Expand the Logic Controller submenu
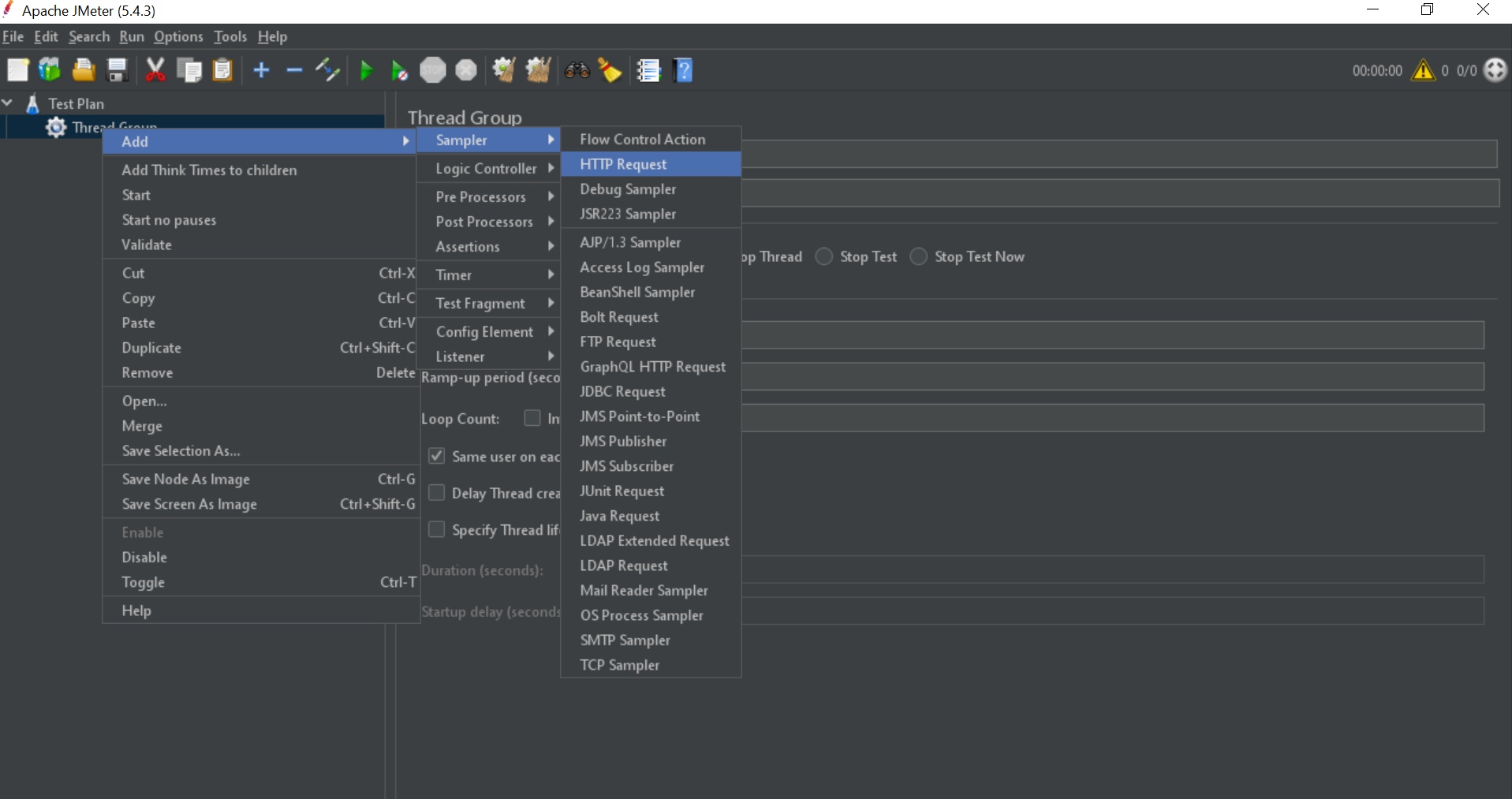The width and height of the screenshot is (1512, 799). [488, 169]
